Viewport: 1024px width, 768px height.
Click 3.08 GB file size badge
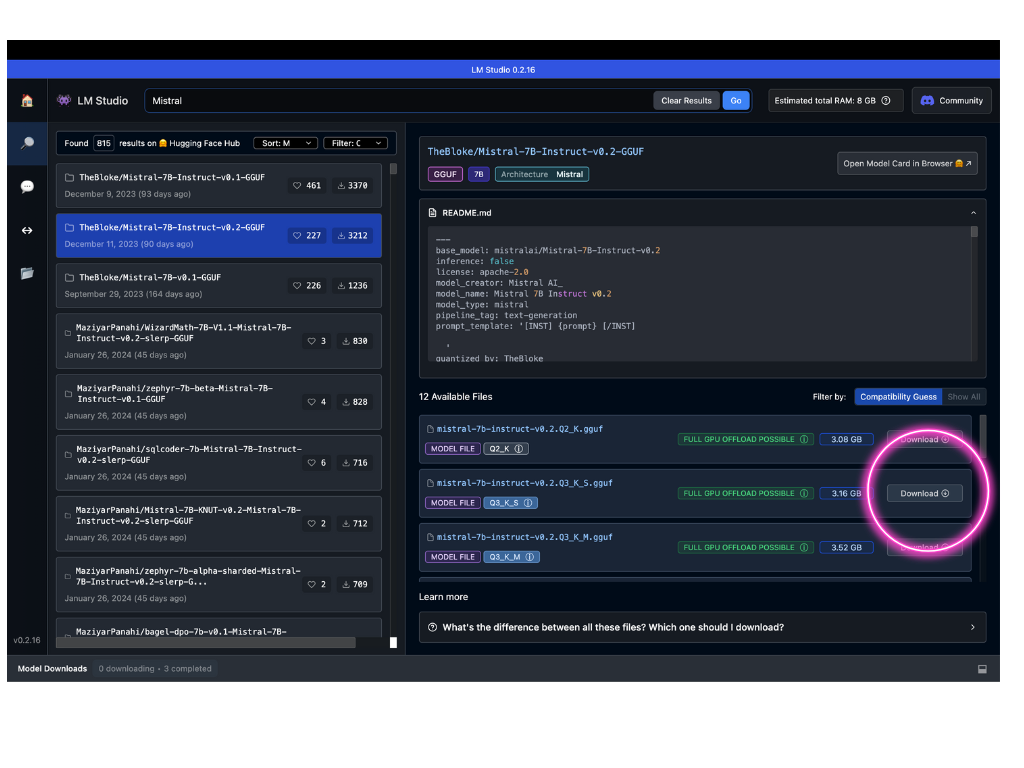[x=846, y=440]
